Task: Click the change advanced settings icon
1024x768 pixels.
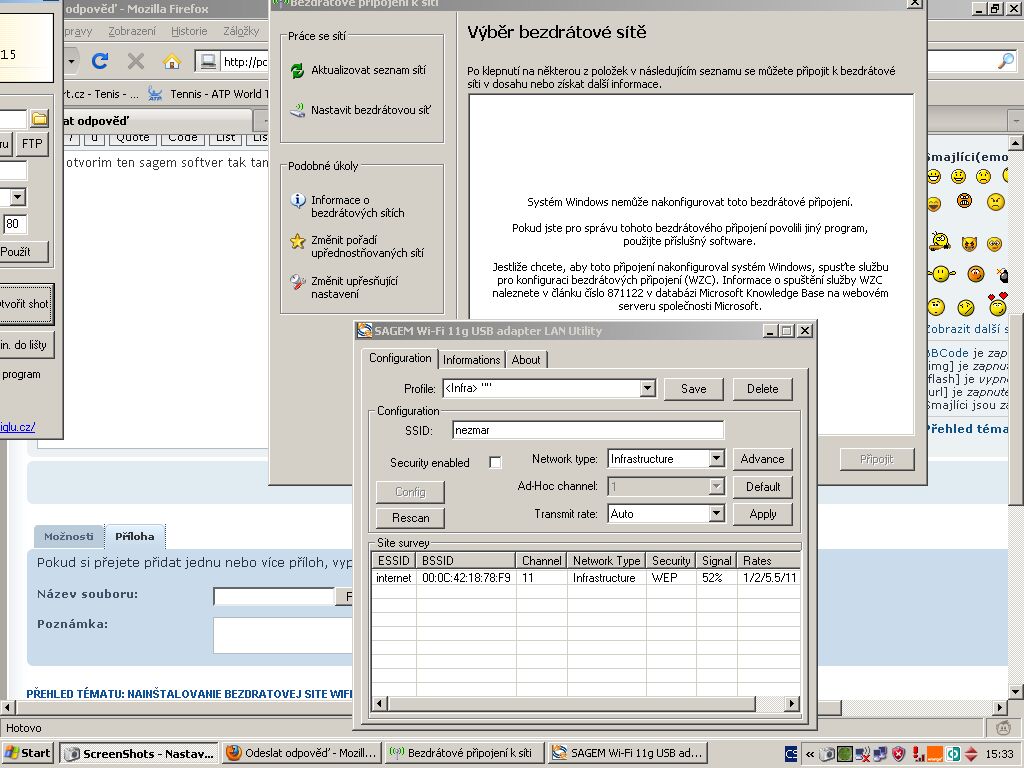Action: pyautogui.click(x=297, y=282)
